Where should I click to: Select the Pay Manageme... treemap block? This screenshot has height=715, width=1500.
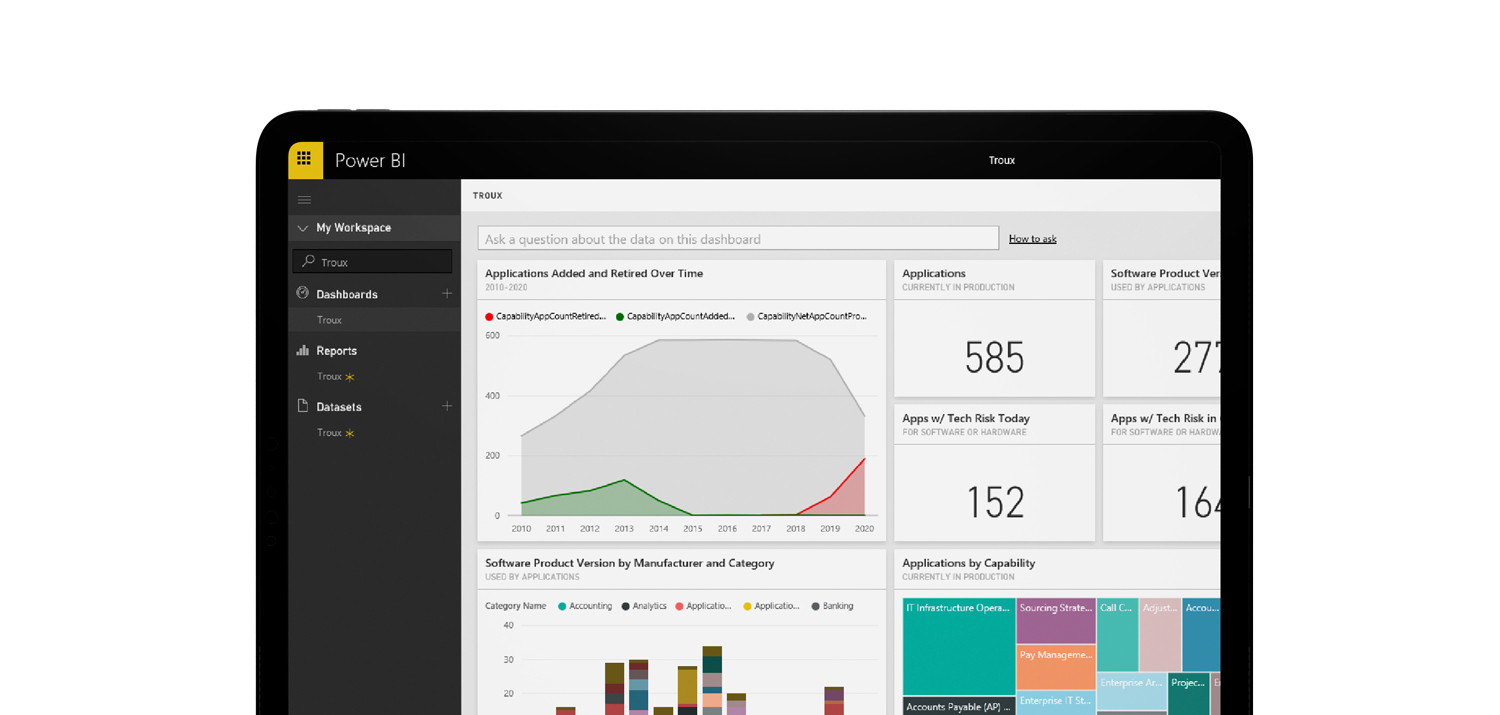1056,667
